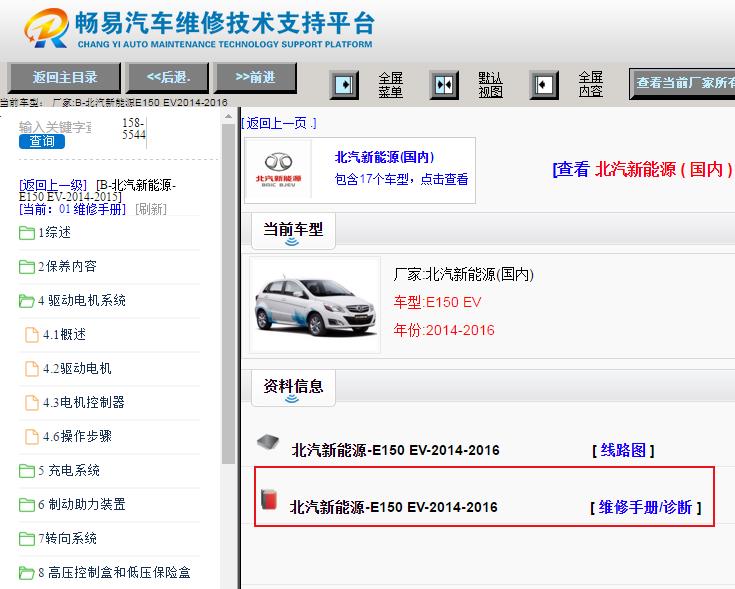Image resolution: width=735 pixels, height=589 pixels.
Task: Click the 全屏菜单 full-screen menu icon
Action: pyautogui.click(x=344, y=85)
